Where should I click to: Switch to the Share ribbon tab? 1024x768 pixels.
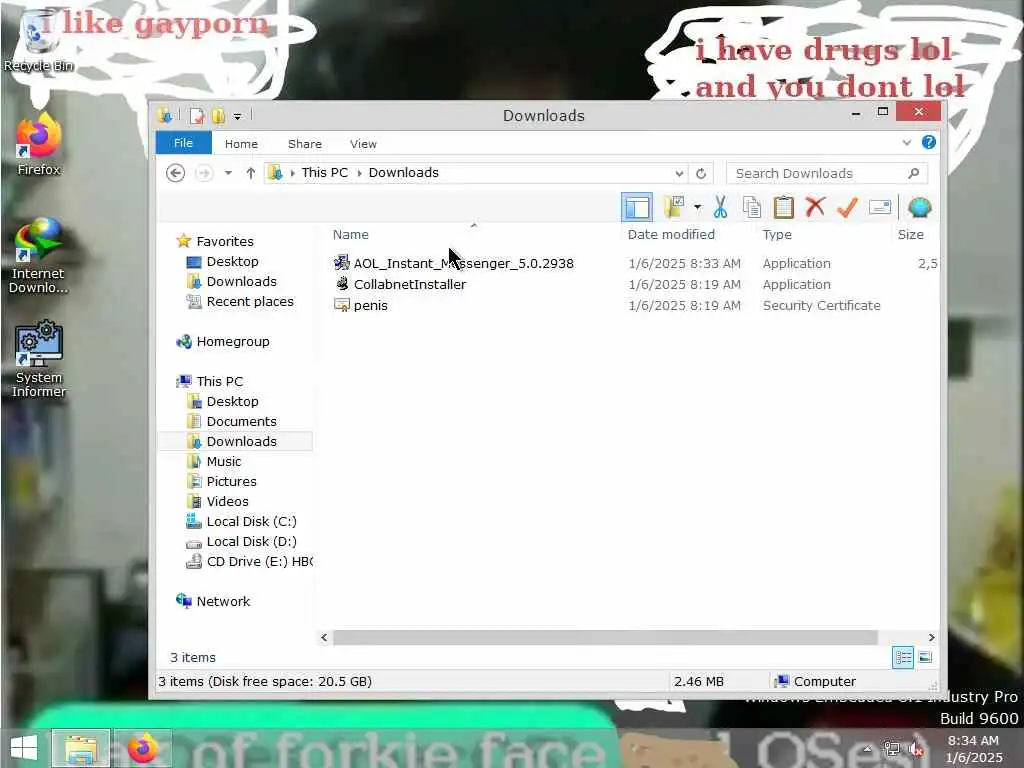coord(304,144)
